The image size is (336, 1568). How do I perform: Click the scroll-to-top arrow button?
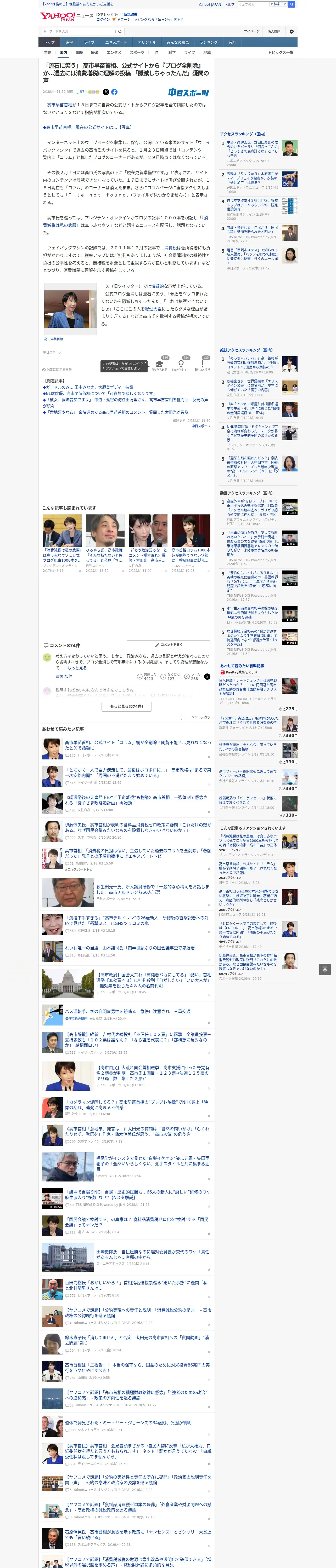pos(324,969)
